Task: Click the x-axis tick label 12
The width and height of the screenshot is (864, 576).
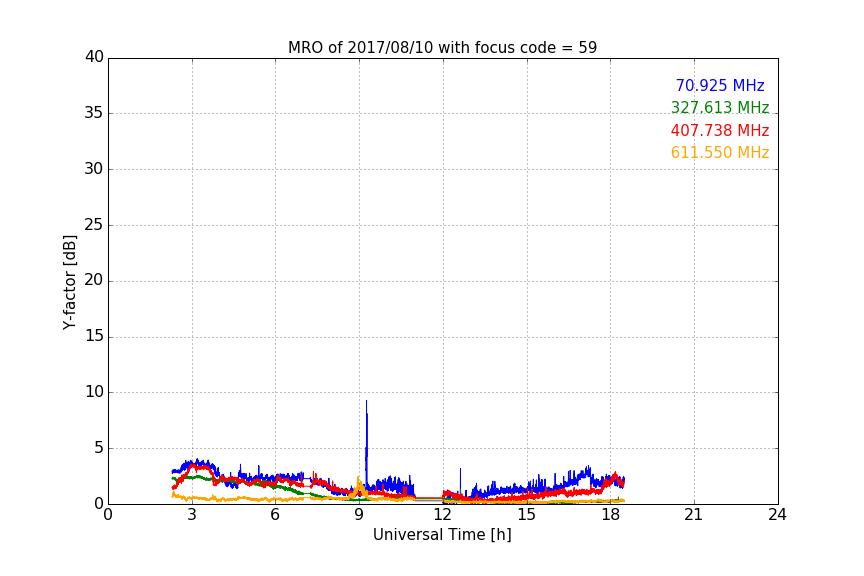Action: coord(443,515)
